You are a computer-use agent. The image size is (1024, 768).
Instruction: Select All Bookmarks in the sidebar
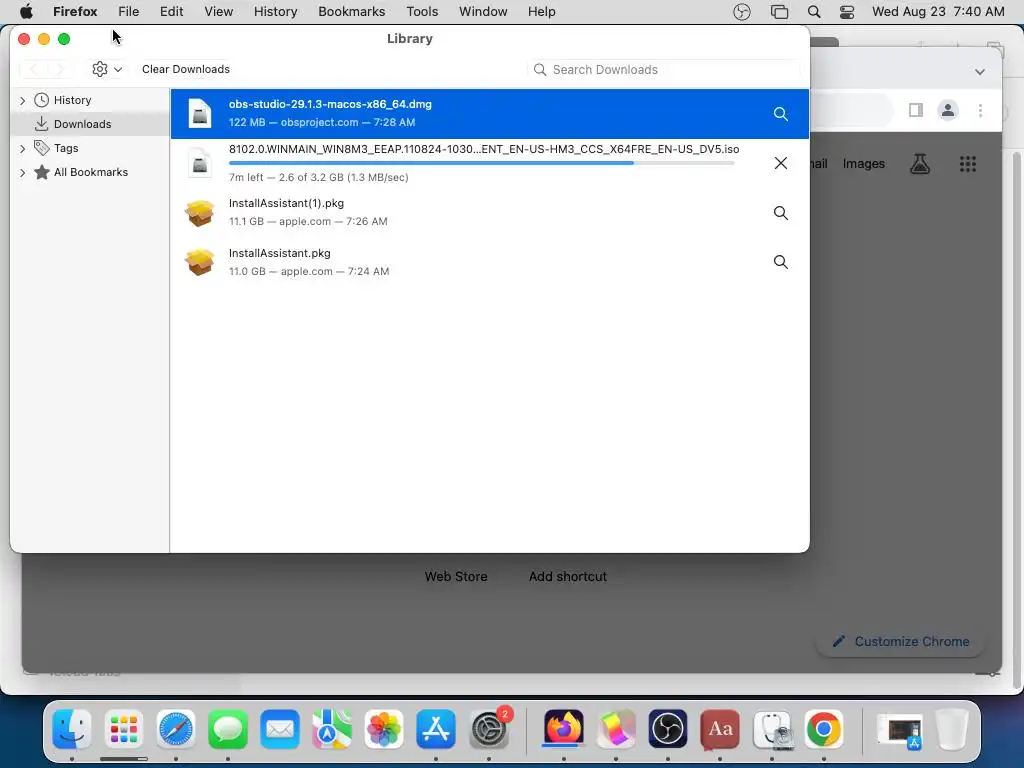click(91, 172)
